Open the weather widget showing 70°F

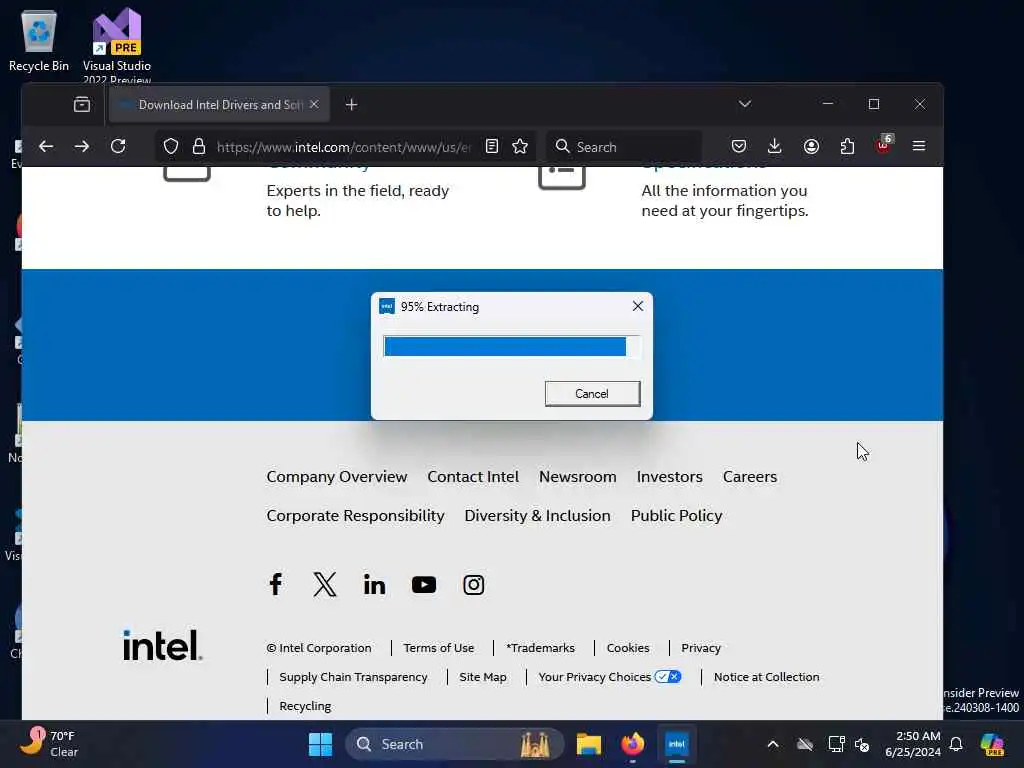(49, 744)
